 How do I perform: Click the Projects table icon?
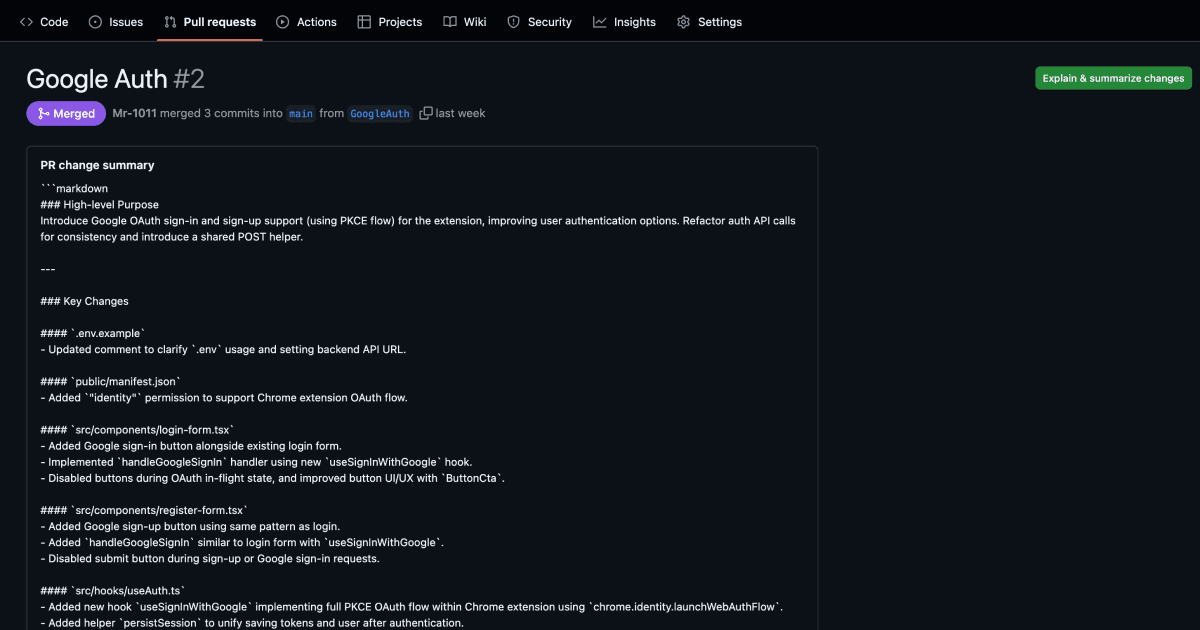pos(364,22)
